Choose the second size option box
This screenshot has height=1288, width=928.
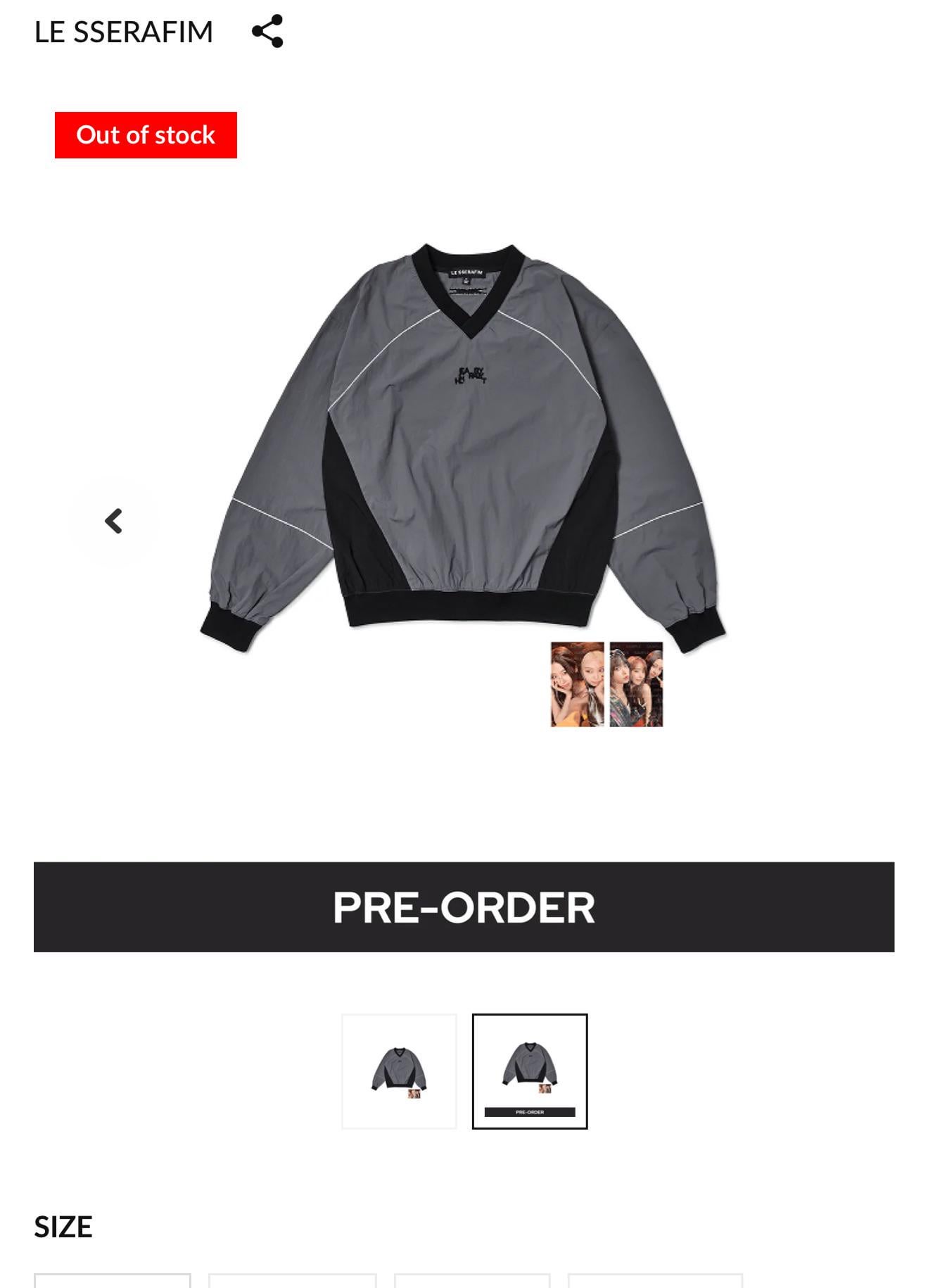point(293,1280)
